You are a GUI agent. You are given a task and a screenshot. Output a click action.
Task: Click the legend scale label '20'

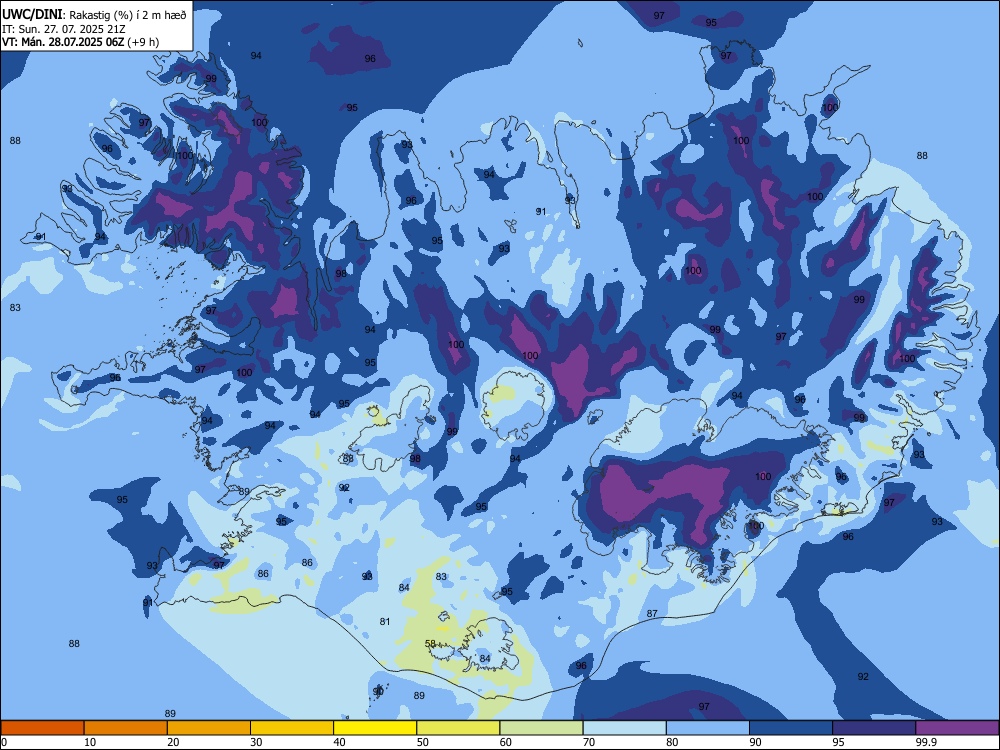tap(173, 742)
